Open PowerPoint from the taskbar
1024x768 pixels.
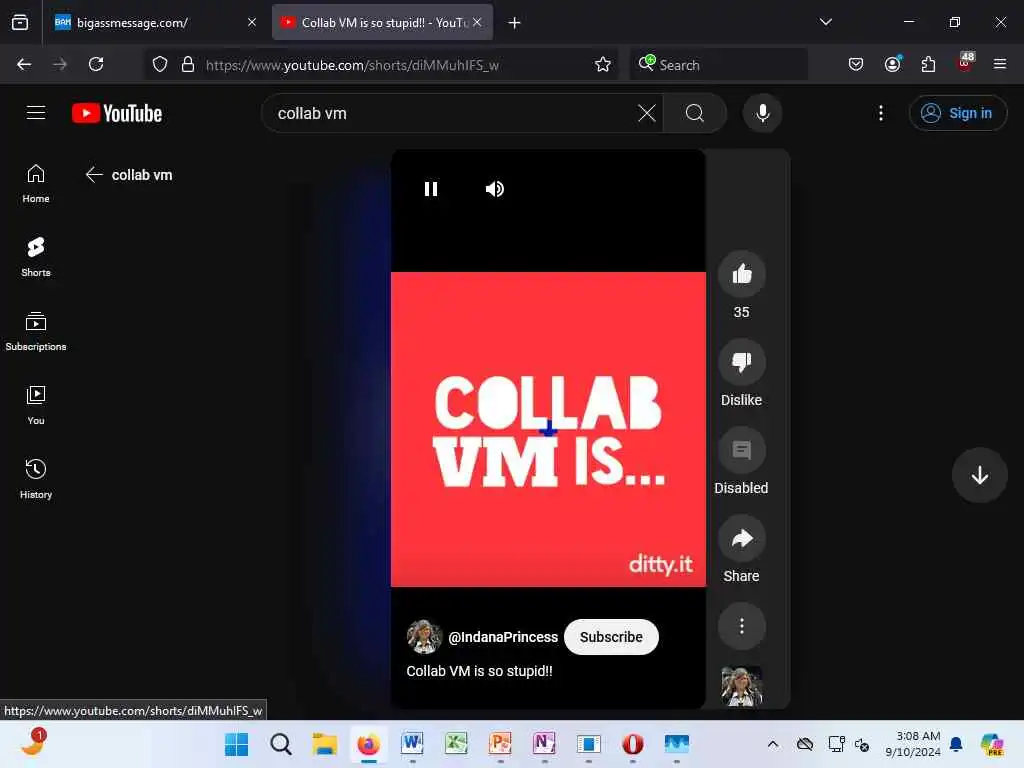[500, 744]
